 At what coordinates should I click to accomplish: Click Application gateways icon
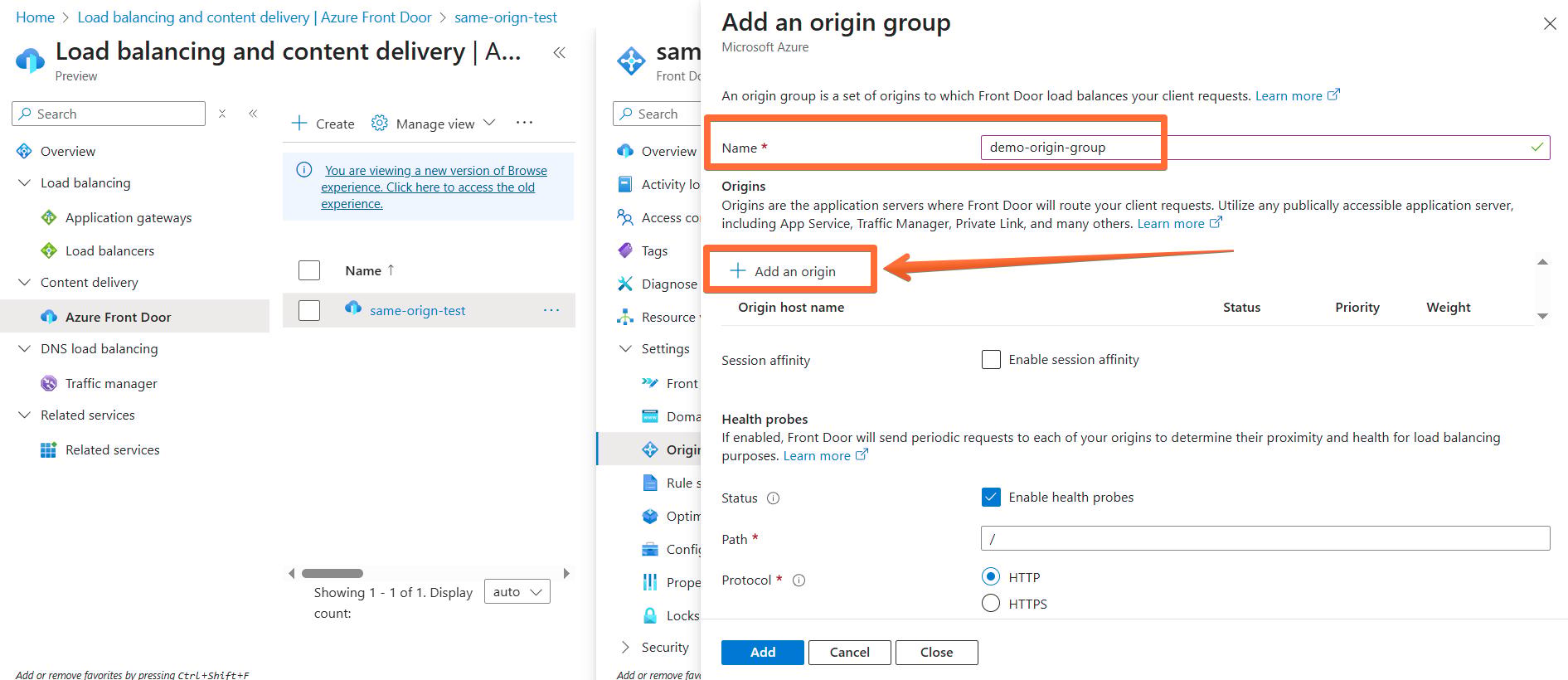click(49, 217)
